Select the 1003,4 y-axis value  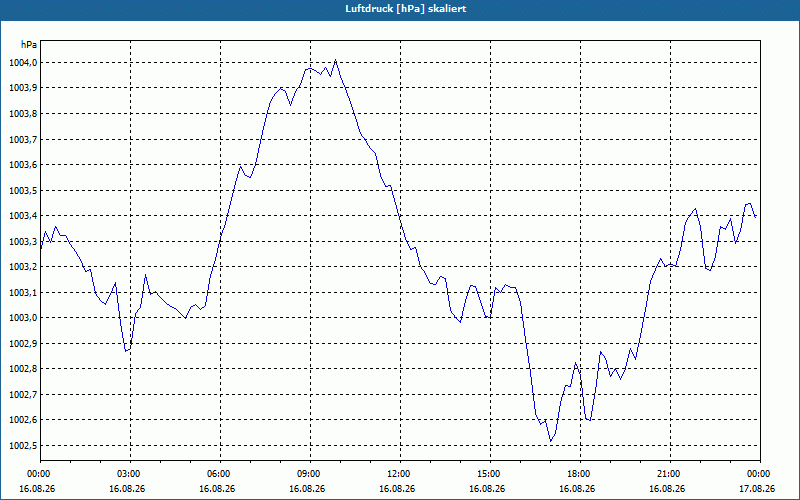23,216
